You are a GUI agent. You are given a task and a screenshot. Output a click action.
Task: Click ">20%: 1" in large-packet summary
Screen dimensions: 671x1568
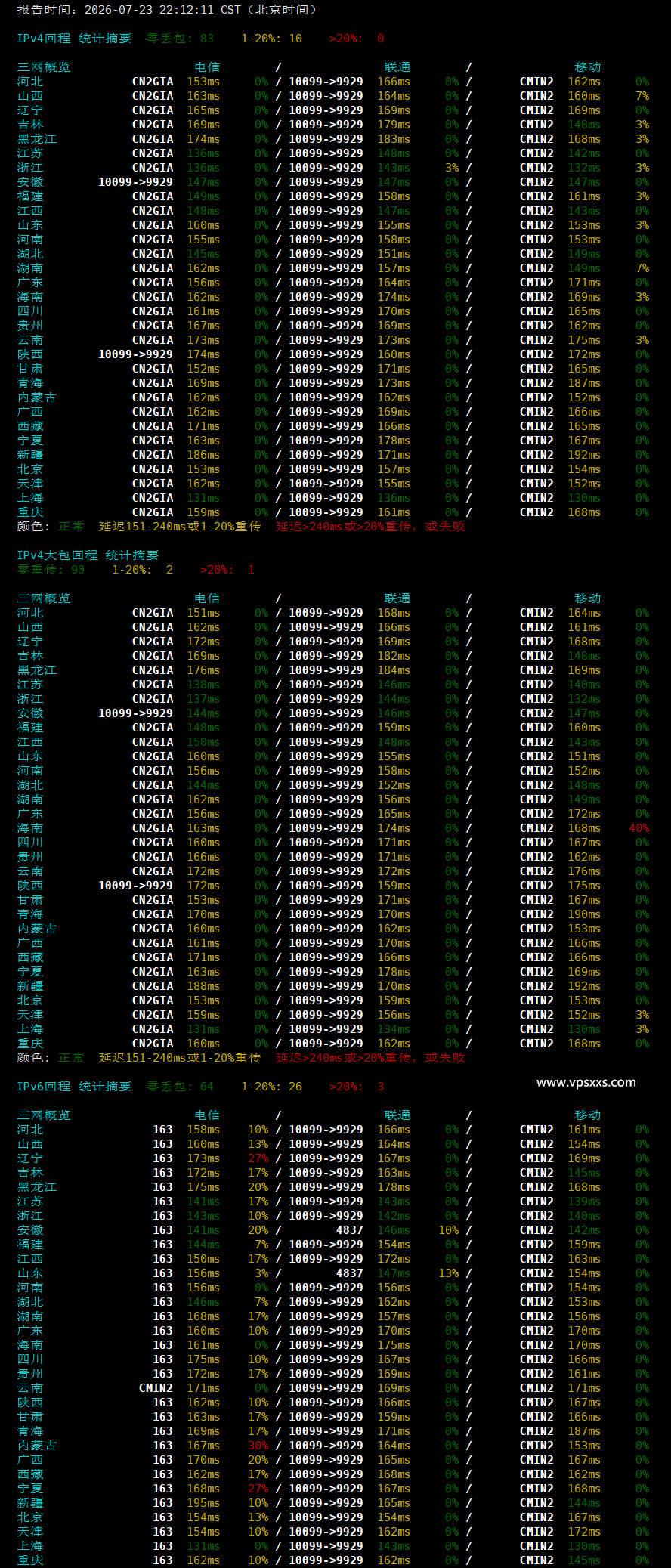pos(227,570)
